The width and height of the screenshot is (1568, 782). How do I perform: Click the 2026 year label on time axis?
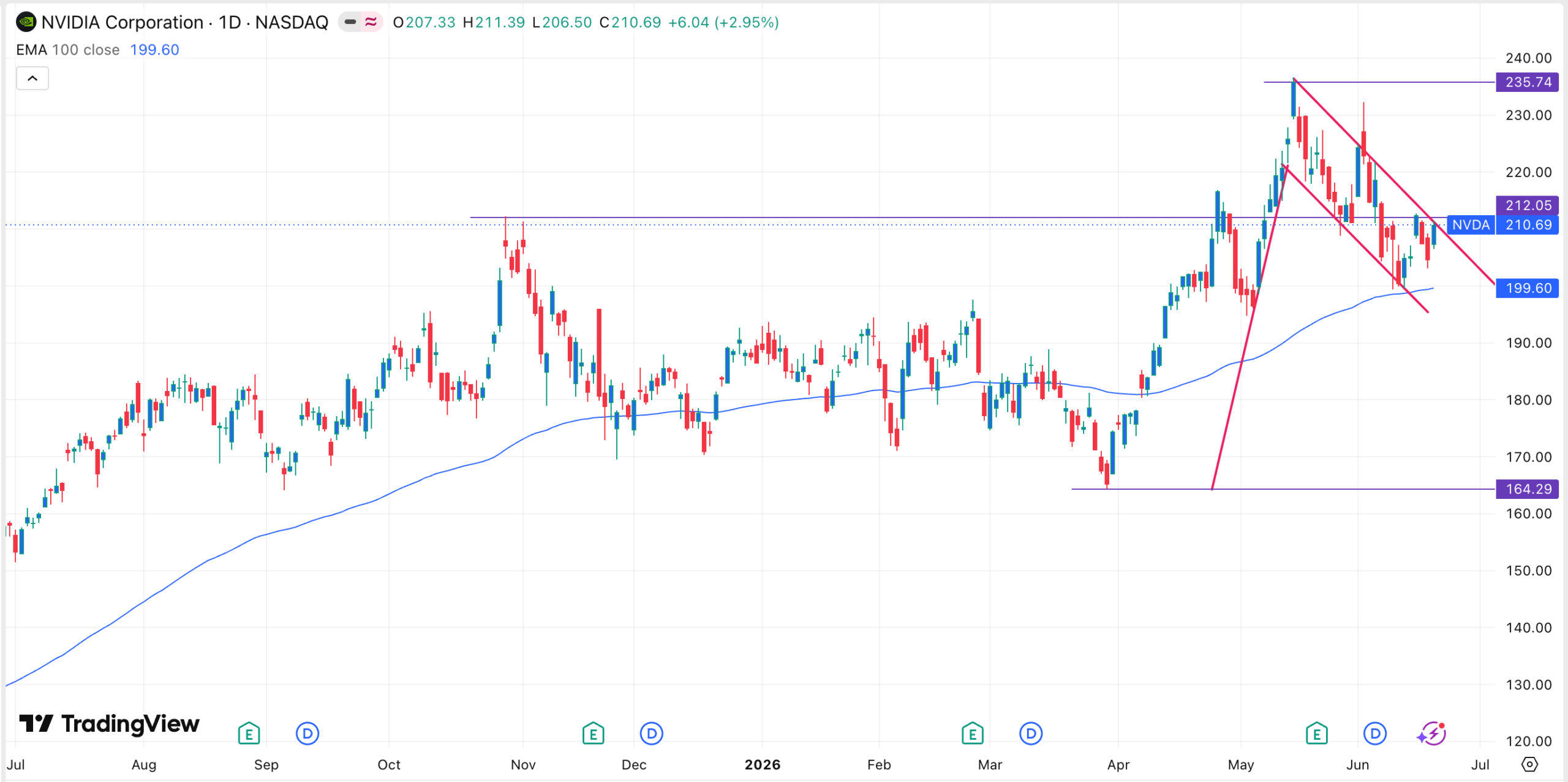763,765
